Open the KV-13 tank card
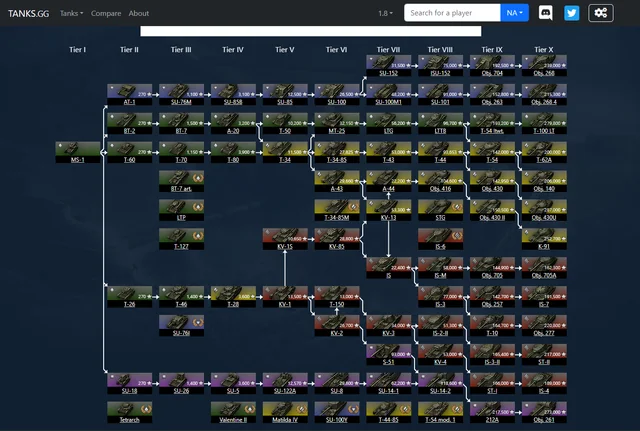Screen dimensions: 640x431 pyautogui.click(x=389, y=210)
